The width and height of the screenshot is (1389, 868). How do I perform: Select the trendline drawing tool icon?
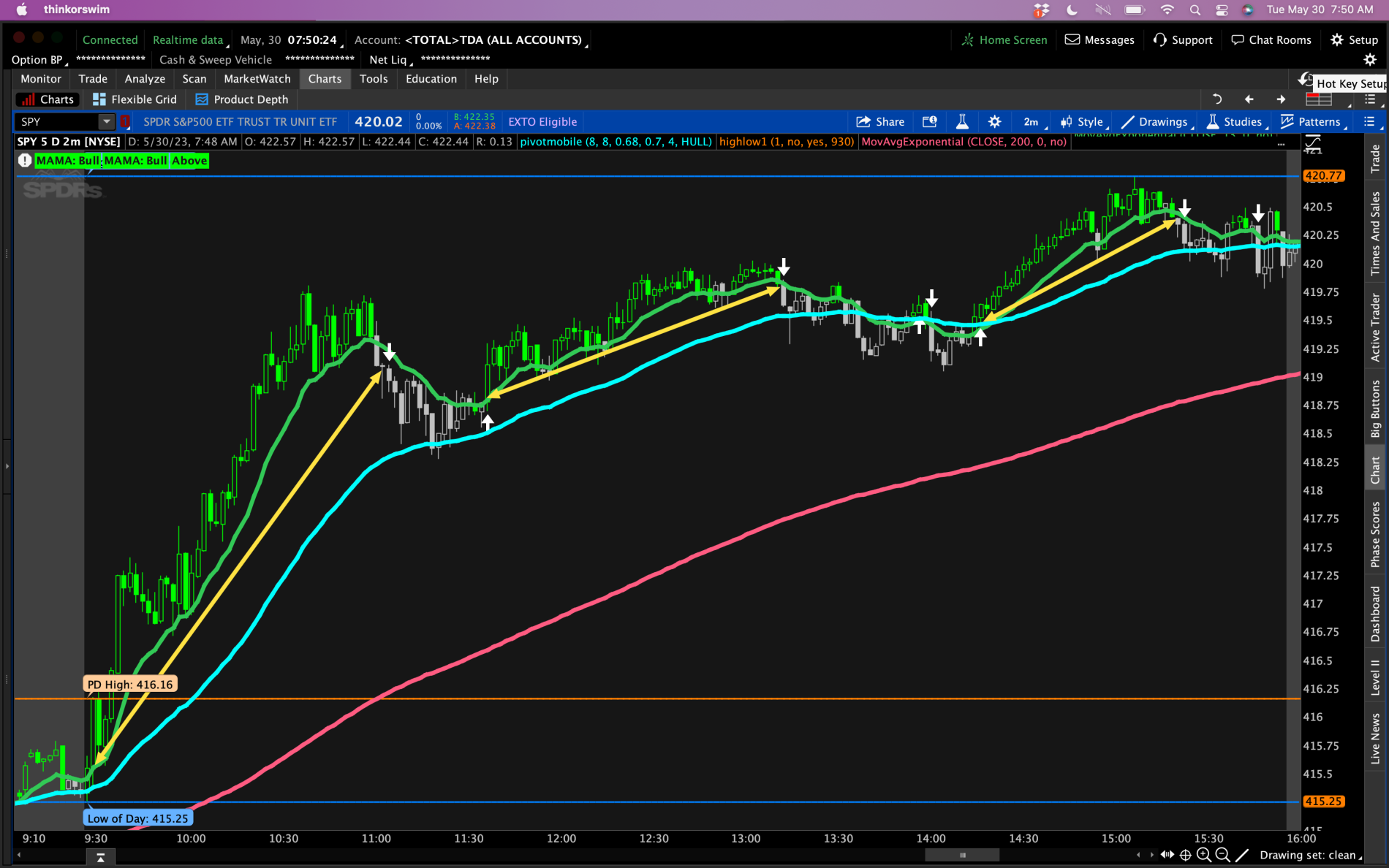coord(1242,855)
